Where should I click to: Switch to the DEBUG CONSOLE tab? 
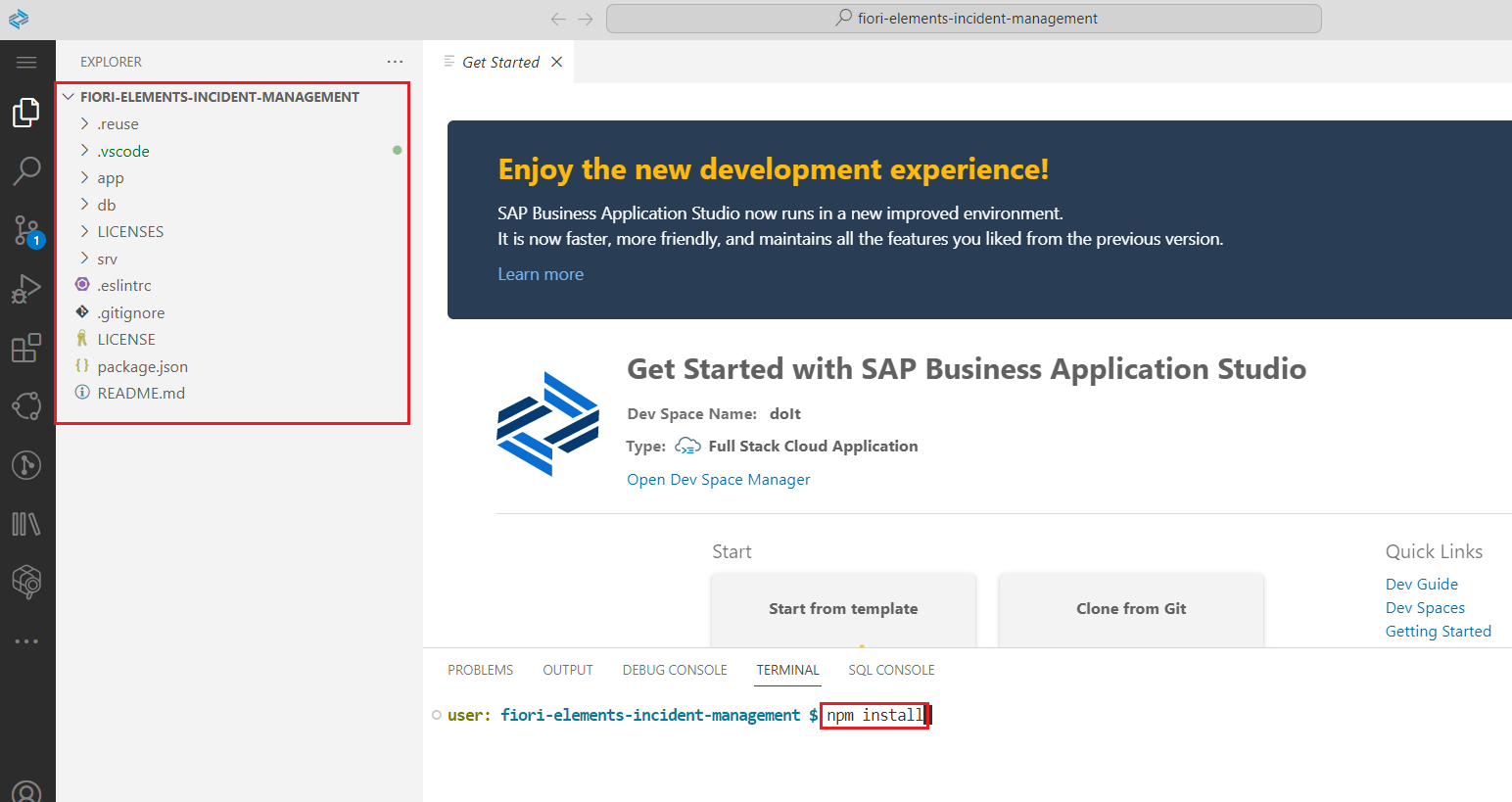[675, 670]
